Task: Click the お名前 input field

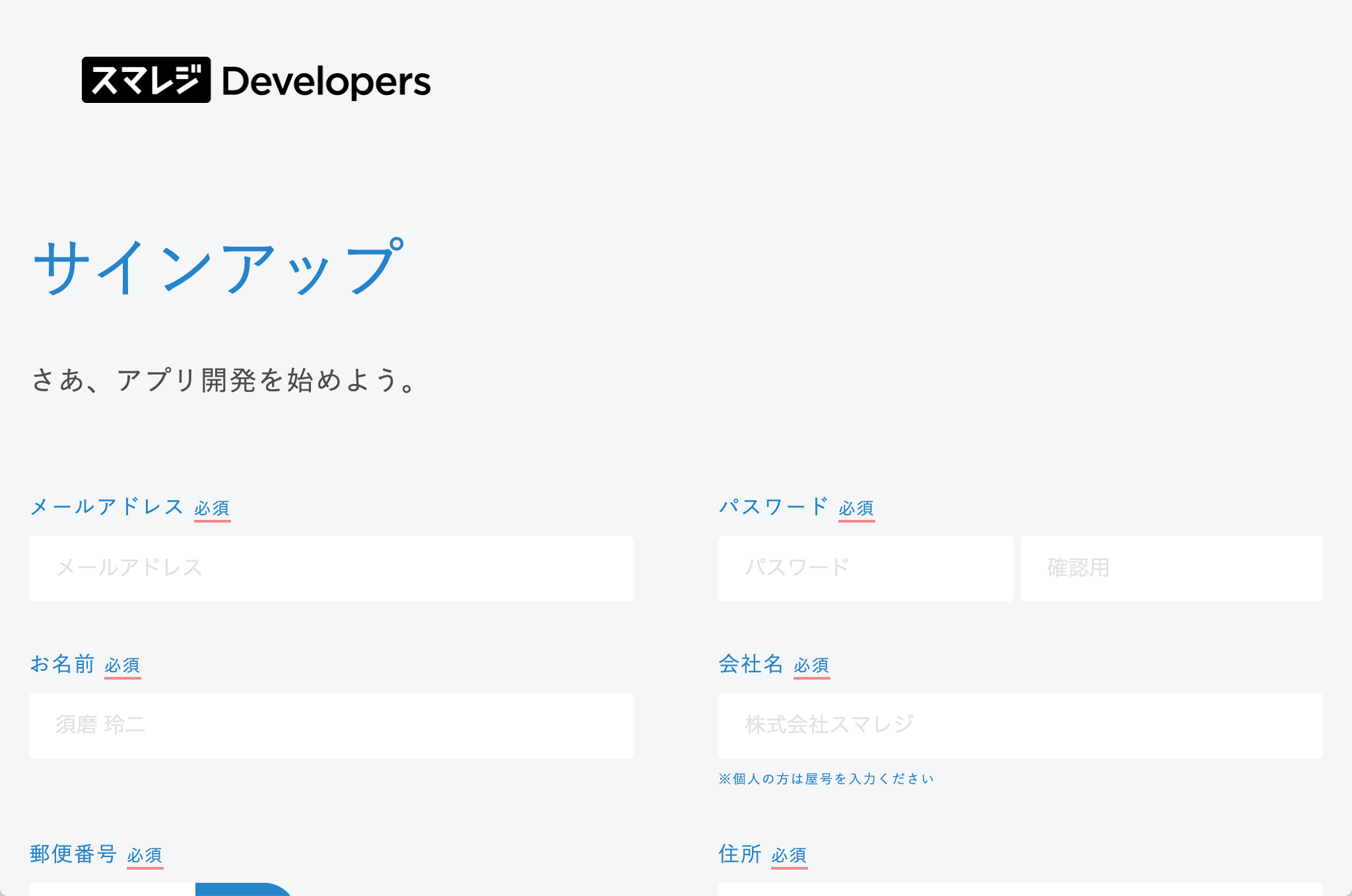Action: 331,725
